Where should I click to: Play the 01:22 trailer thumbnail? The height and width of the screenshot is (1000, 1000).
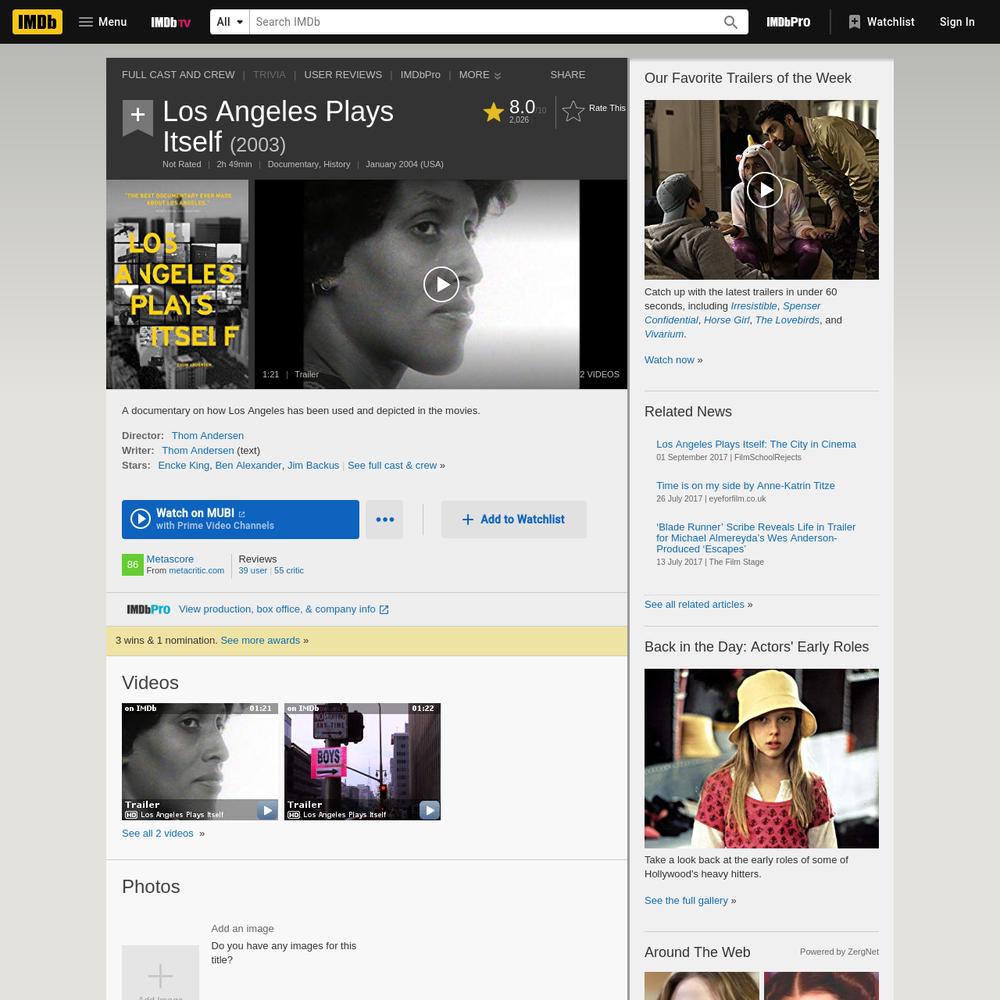(x=362, y=761)
